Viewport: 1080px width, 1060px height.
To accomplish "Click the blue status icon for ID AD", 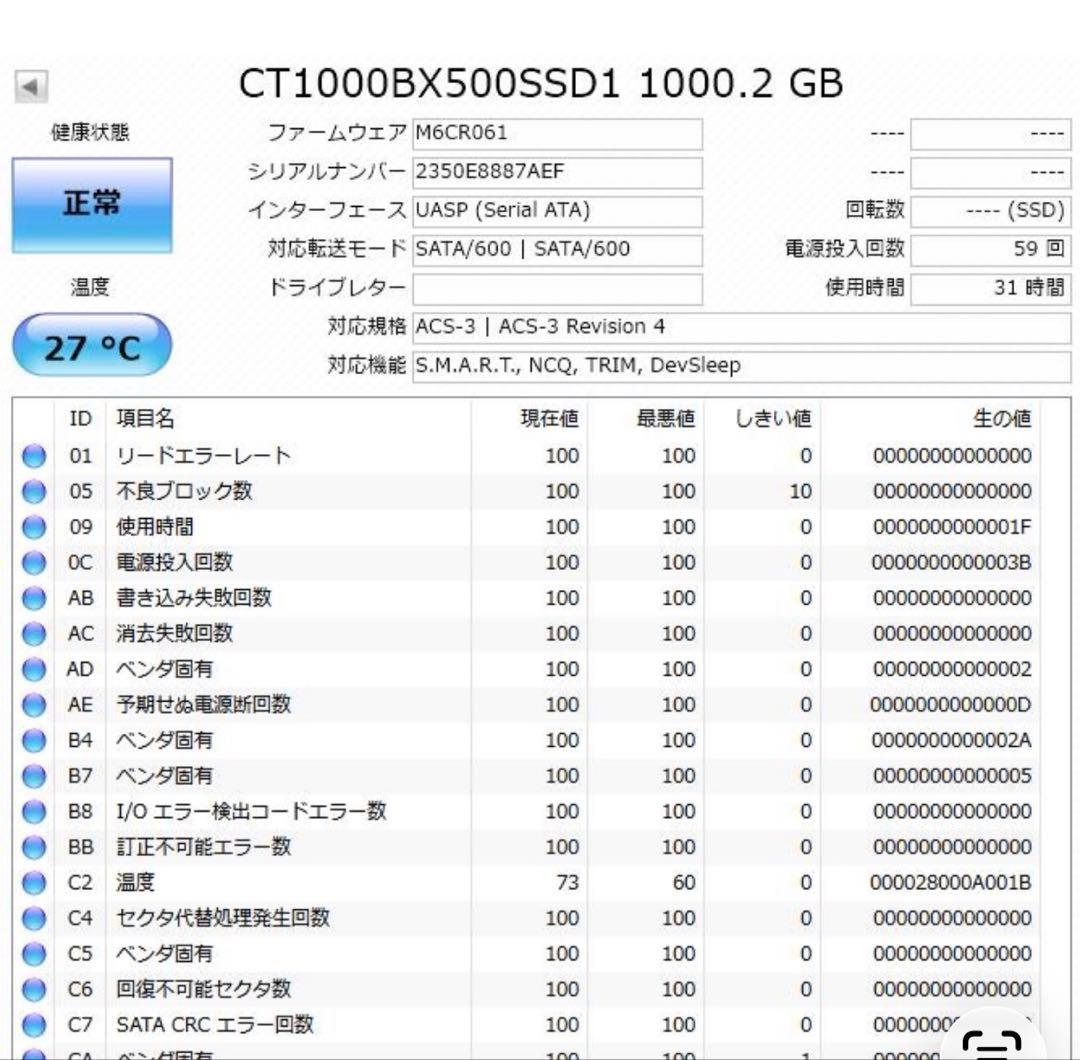I will (x=34, y=669).
